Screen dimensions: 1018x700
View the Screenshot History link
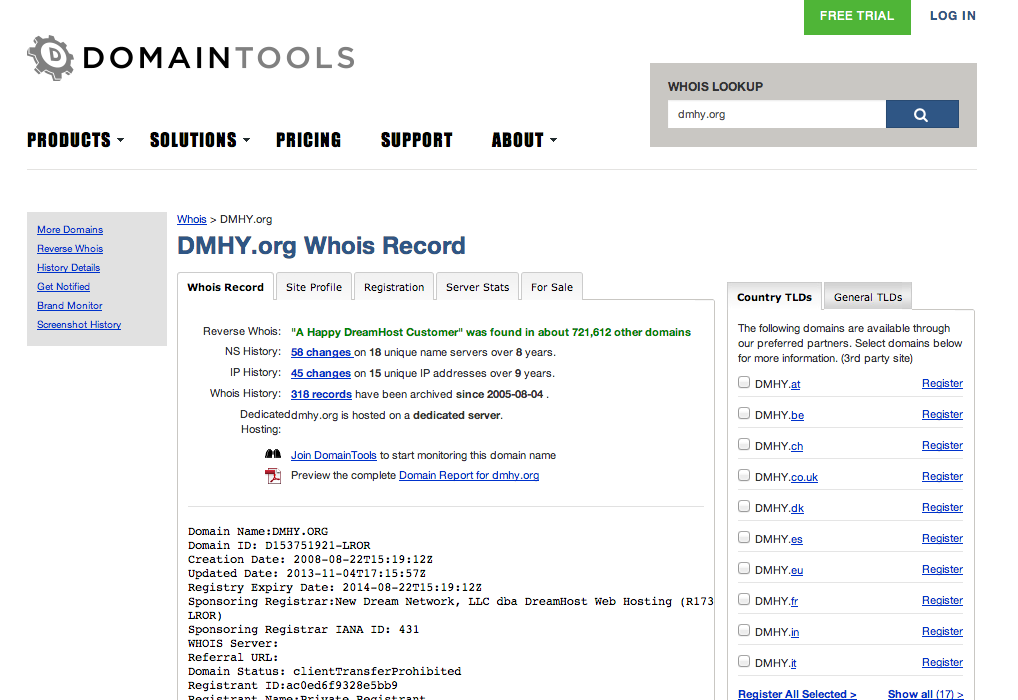(79, 325)
